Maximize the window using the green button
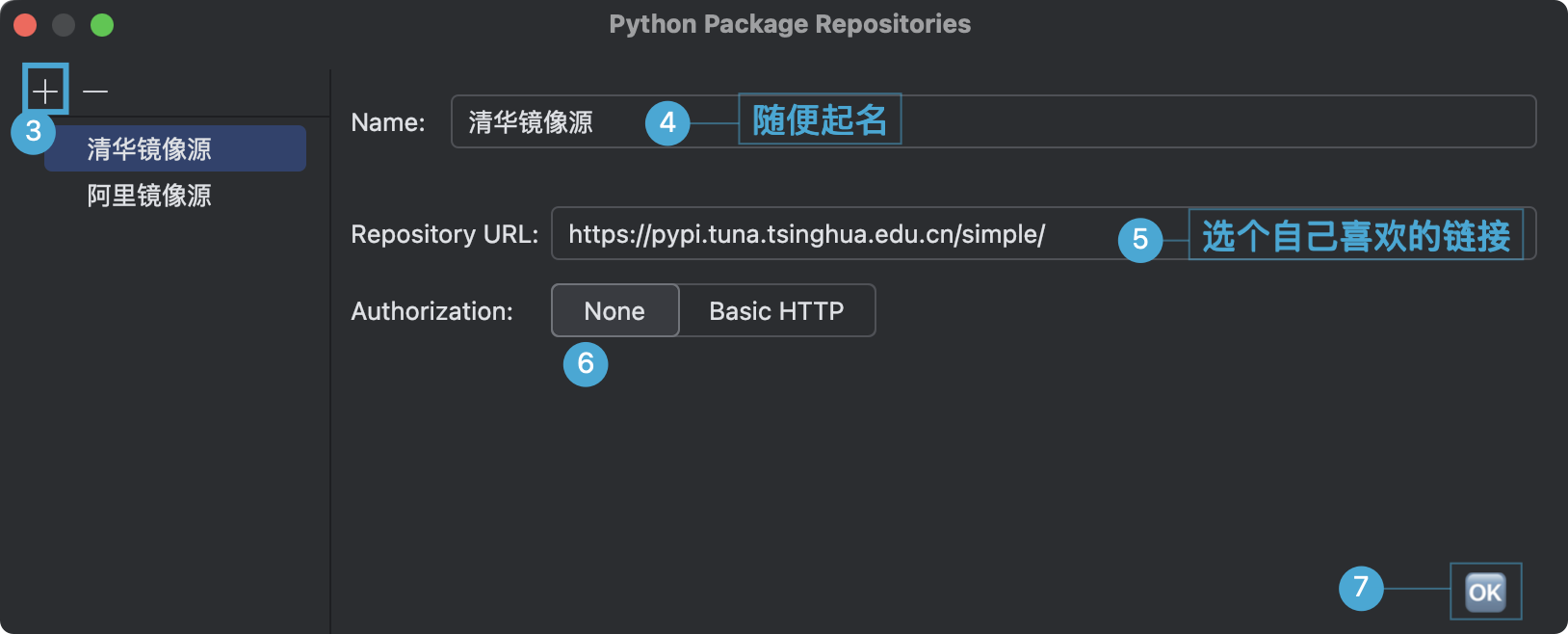The width and height of the screenshot is (1568, 634). point(102,25)
